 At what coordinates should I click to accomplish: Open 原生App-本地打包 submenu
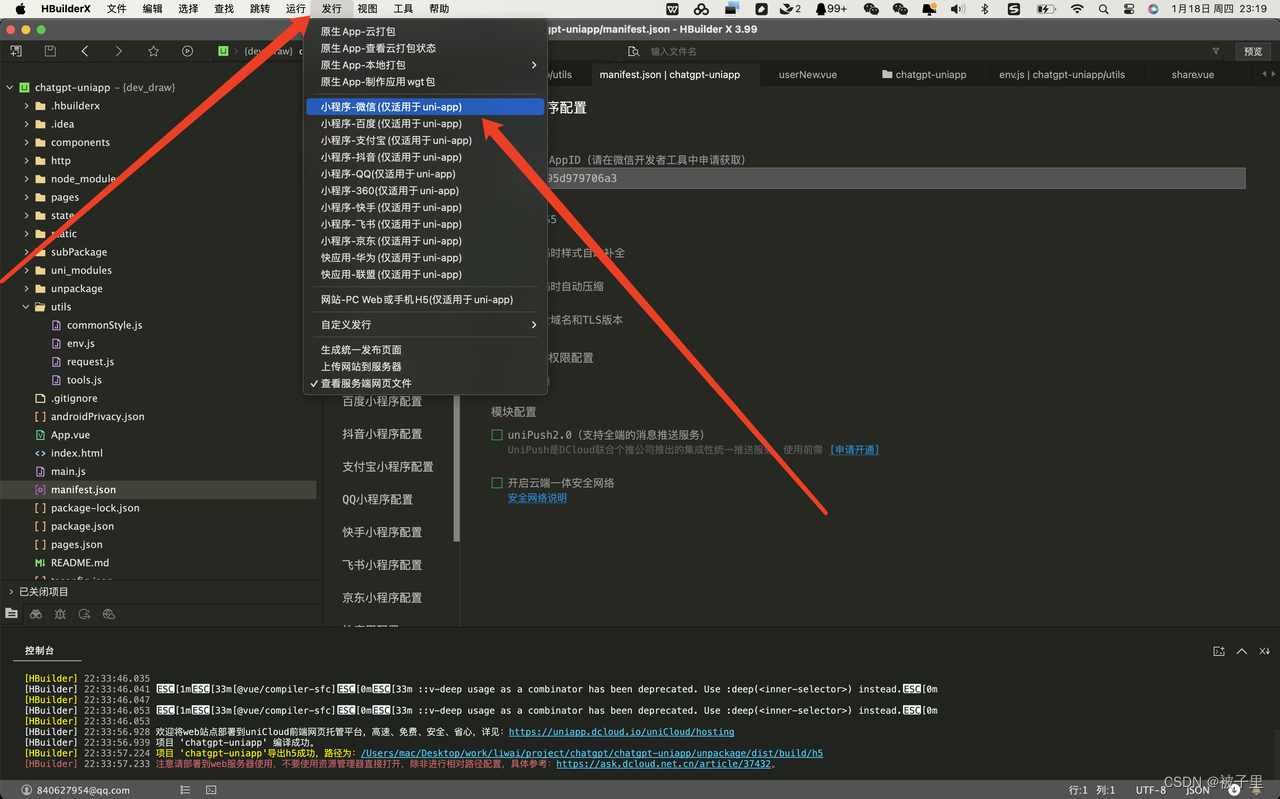pos(426,65)
